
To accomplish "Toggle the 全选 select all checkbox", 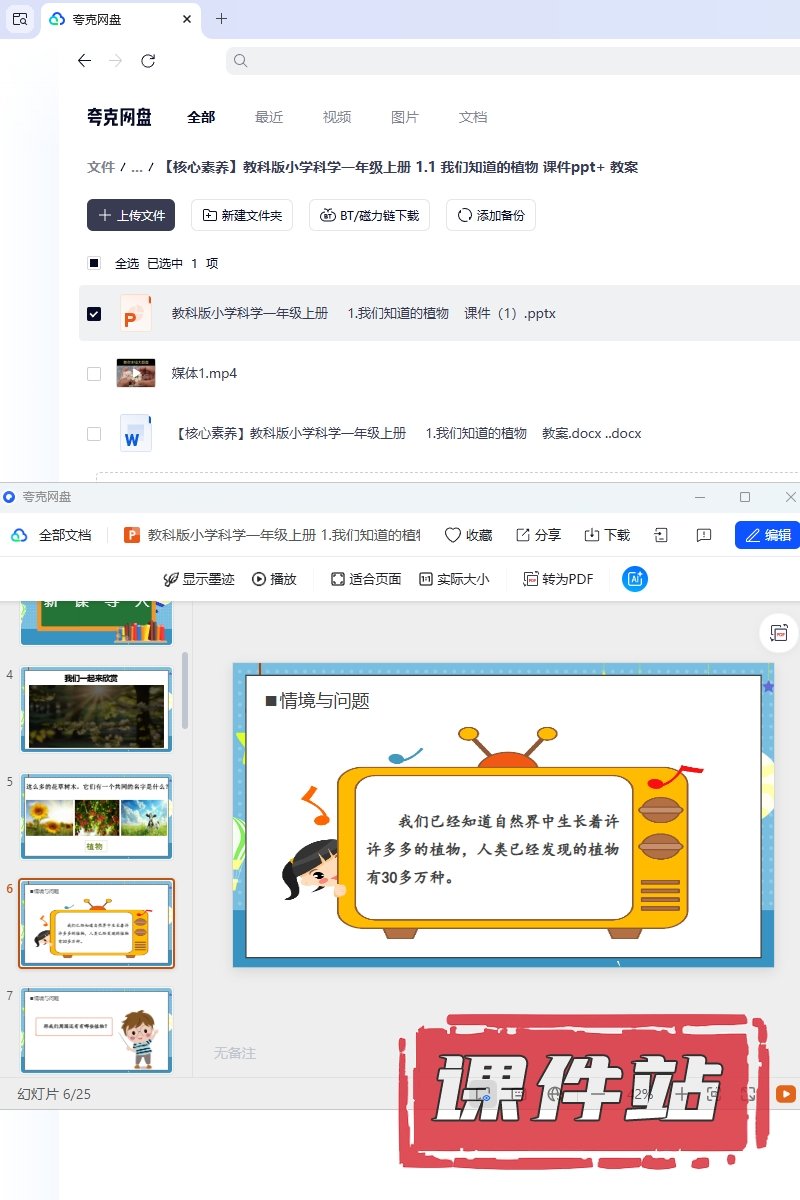I will pyautogui.click(x=94, y=264).
